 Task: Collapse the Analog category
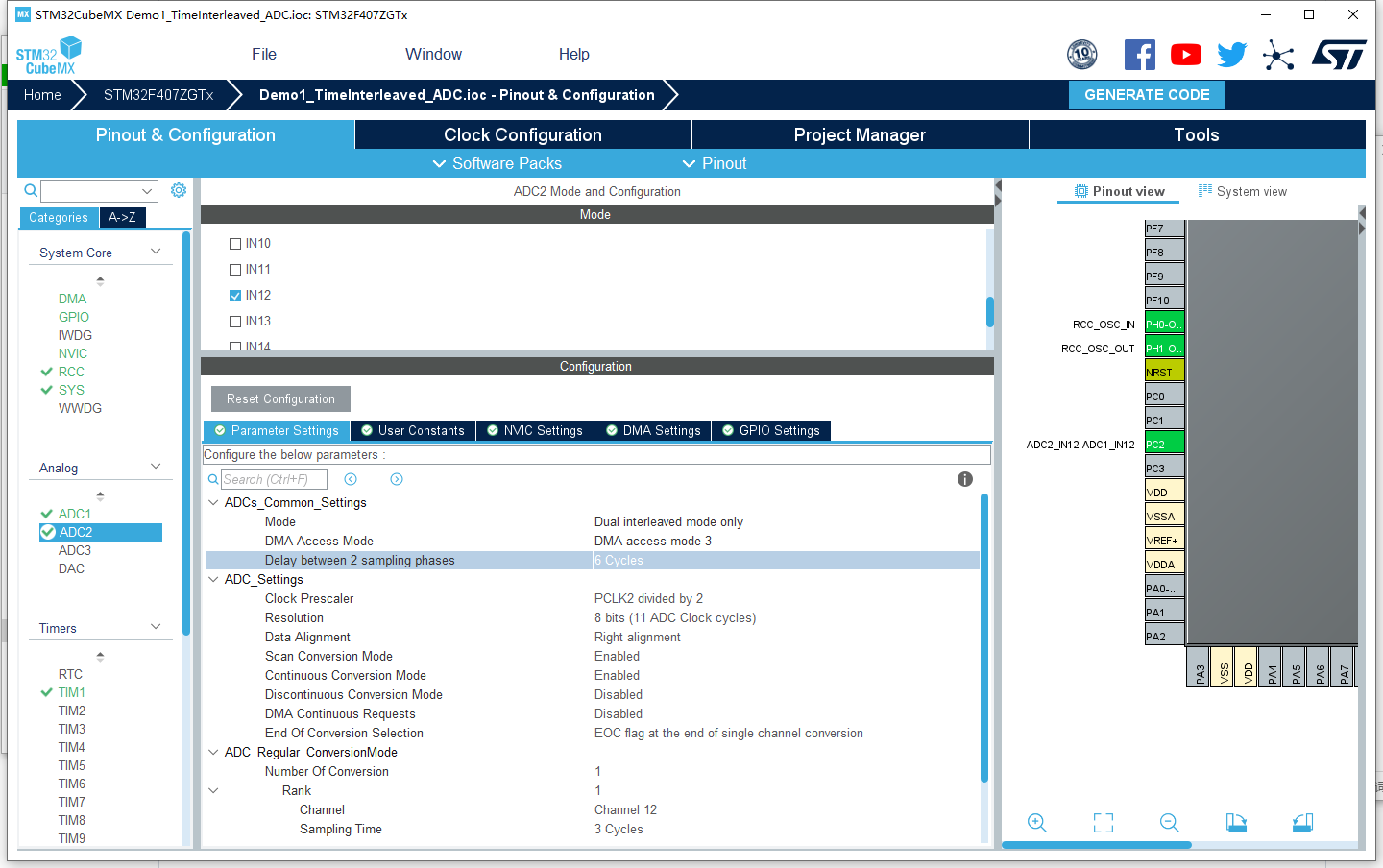156,467
